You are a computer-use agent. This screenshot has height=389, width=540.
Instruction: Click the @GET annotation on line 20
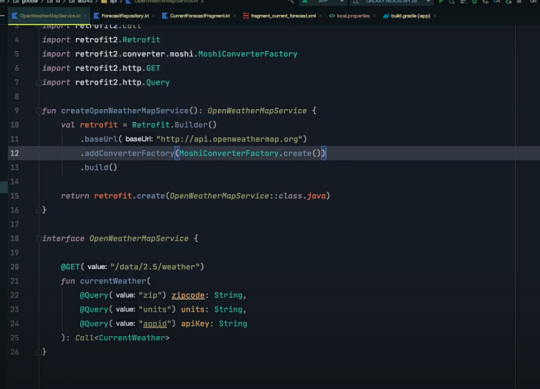70,267
